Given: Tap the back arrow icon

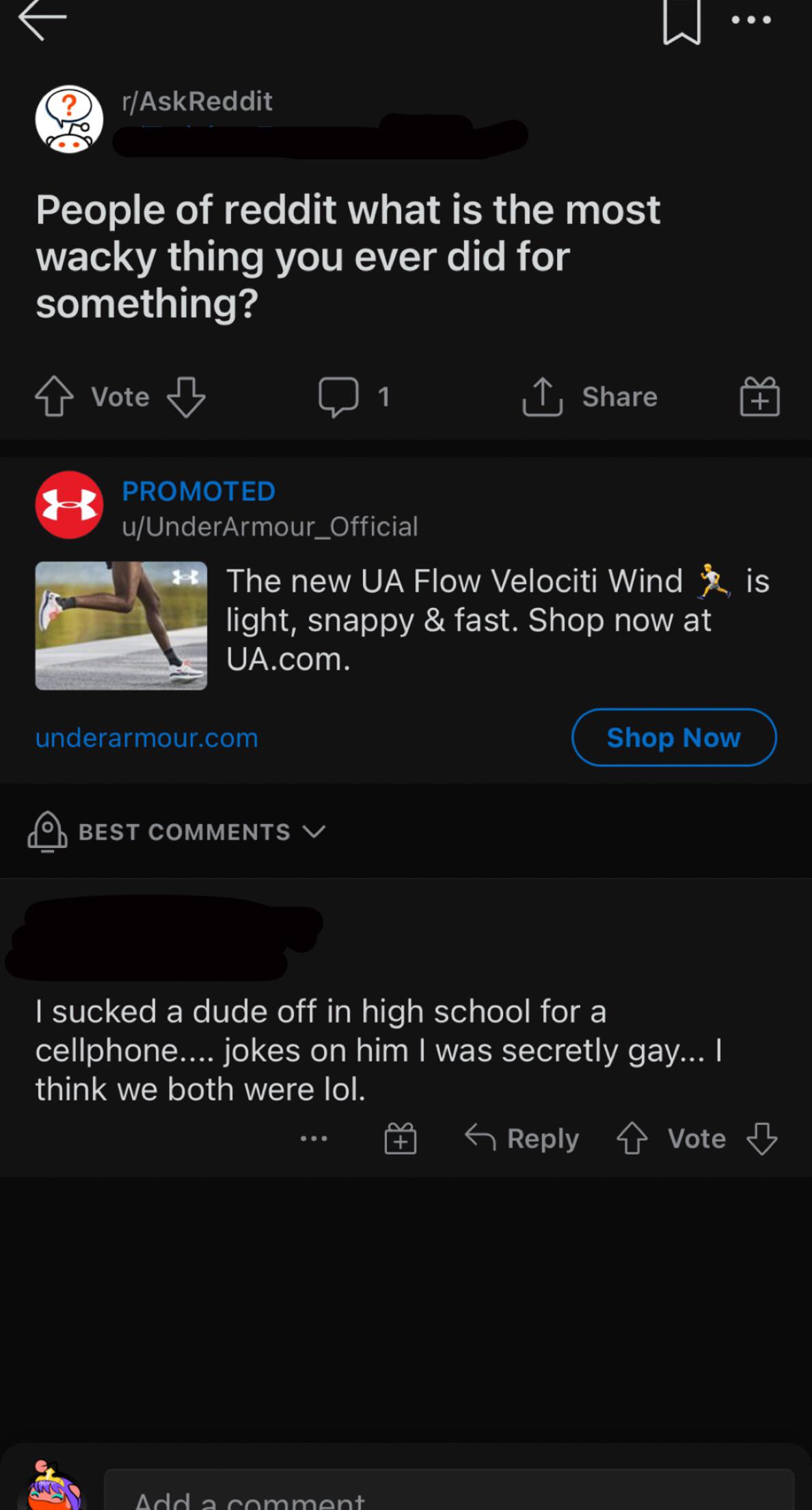Looking at the screenshot, I should 42,21.
